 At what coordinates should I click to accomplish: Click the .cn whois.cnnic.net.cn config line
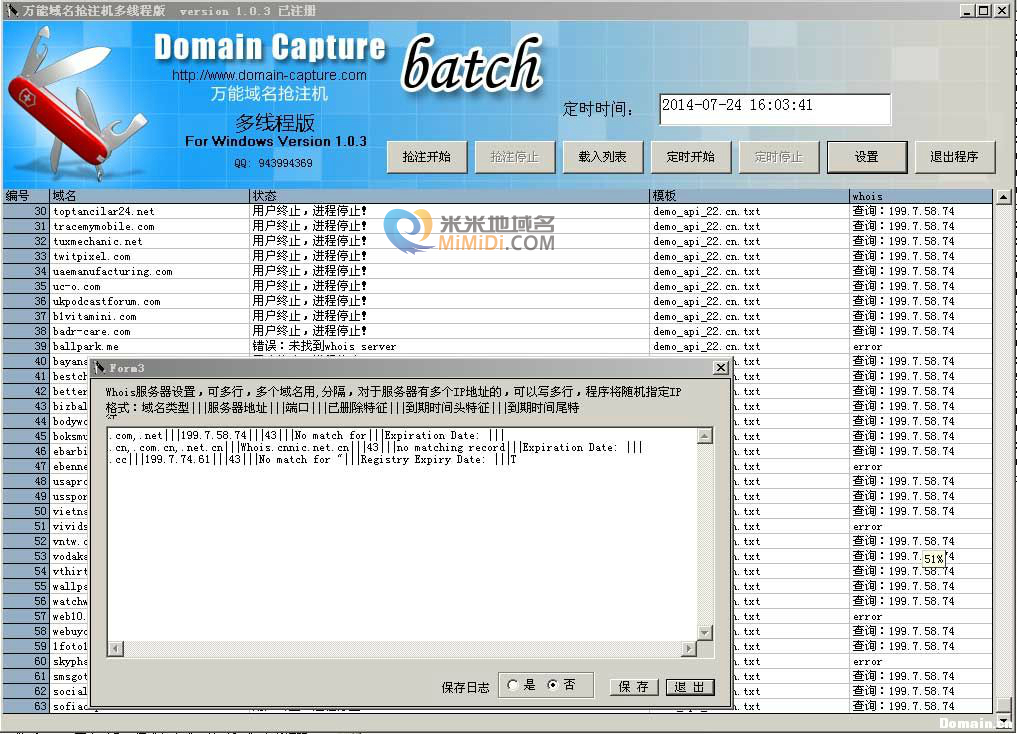[376, 447]
